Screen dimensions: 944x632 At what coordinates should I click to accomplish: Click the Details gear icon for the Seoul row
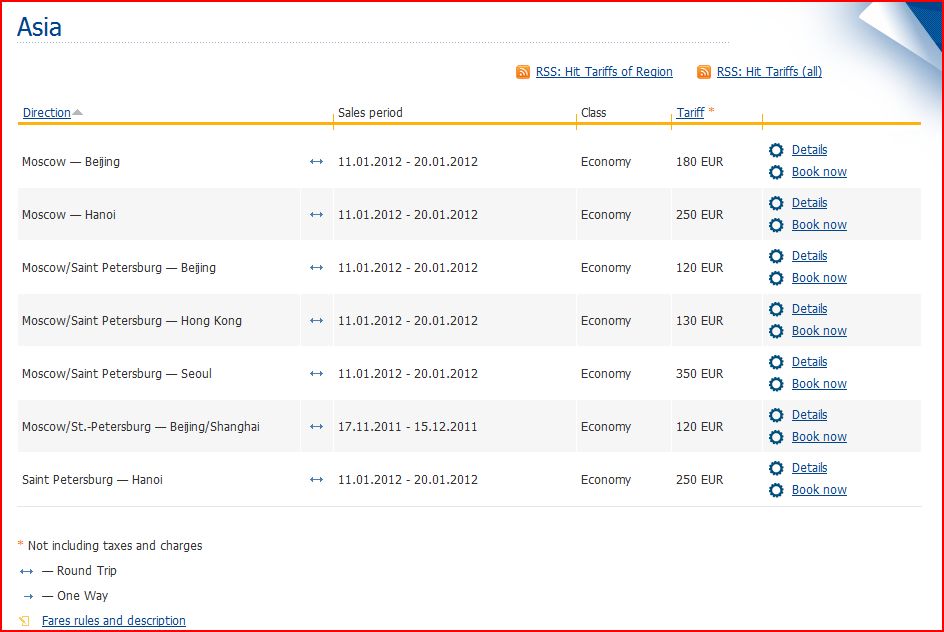point(776,362)
